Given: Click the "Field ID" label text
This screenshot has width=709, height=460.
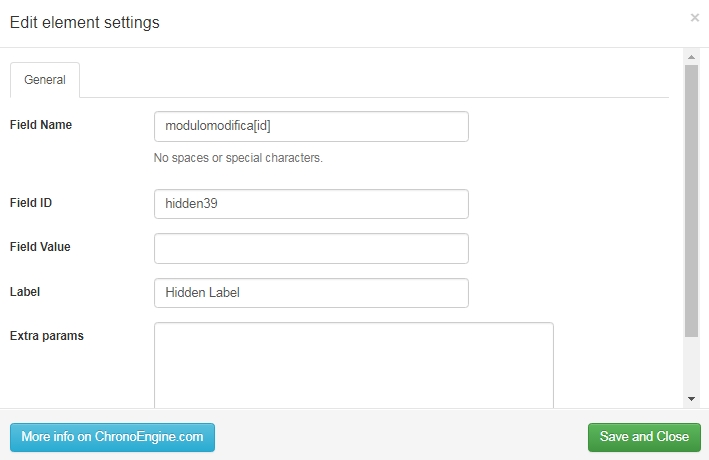Looking at the screenshot, I should [x=31, y=203].
